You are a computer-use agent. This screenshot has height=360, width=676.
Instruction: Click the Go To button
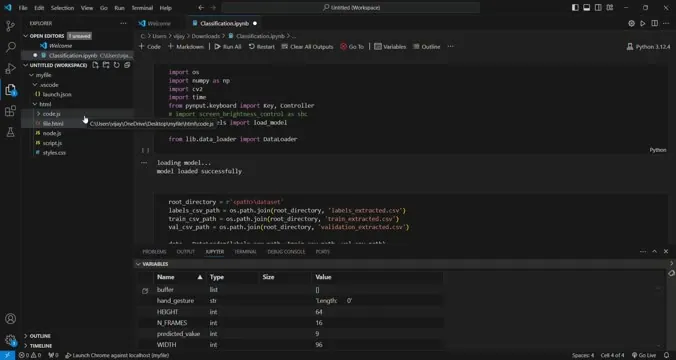352,47
